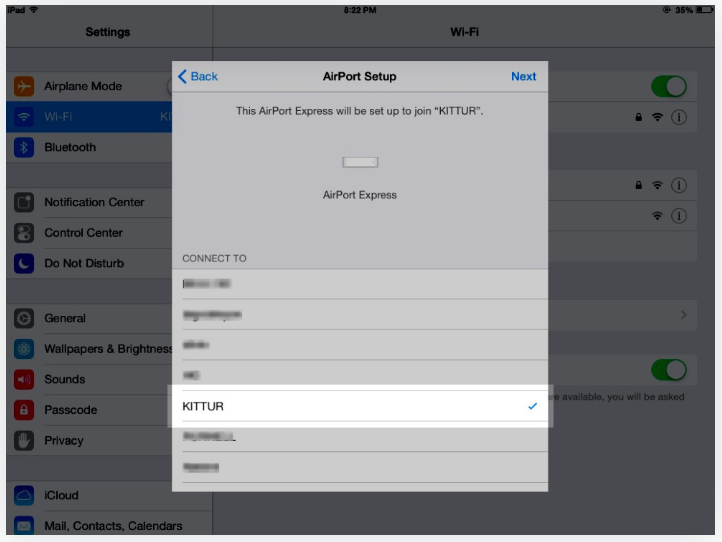Open General gear icon in sidebar

point(24,318)
